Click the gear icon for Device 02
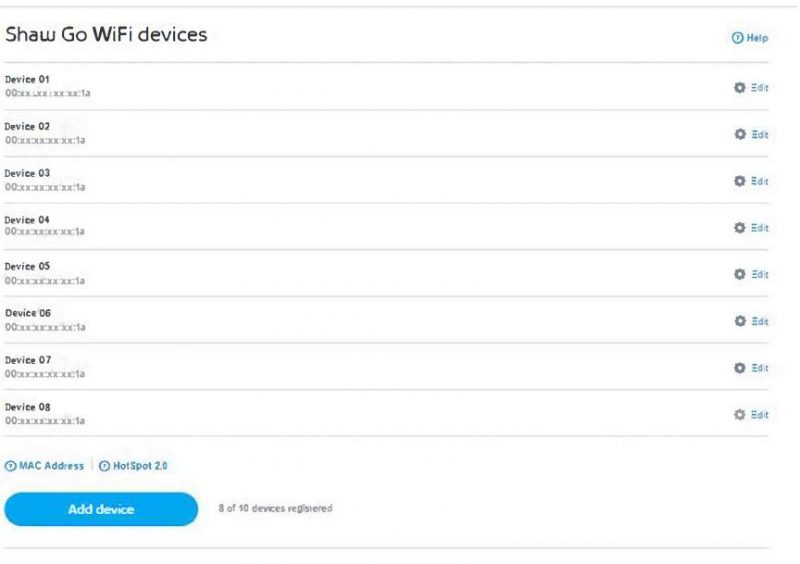Image resolution: width=800 pixels, height=564 pixels. tap(740, 134)
